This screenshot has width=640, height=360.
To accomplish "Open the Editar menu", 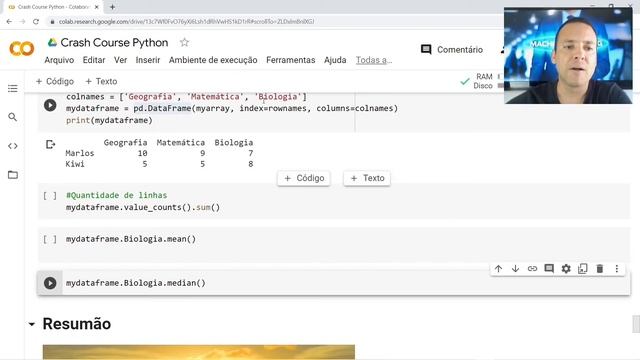I will coord(94,60).
